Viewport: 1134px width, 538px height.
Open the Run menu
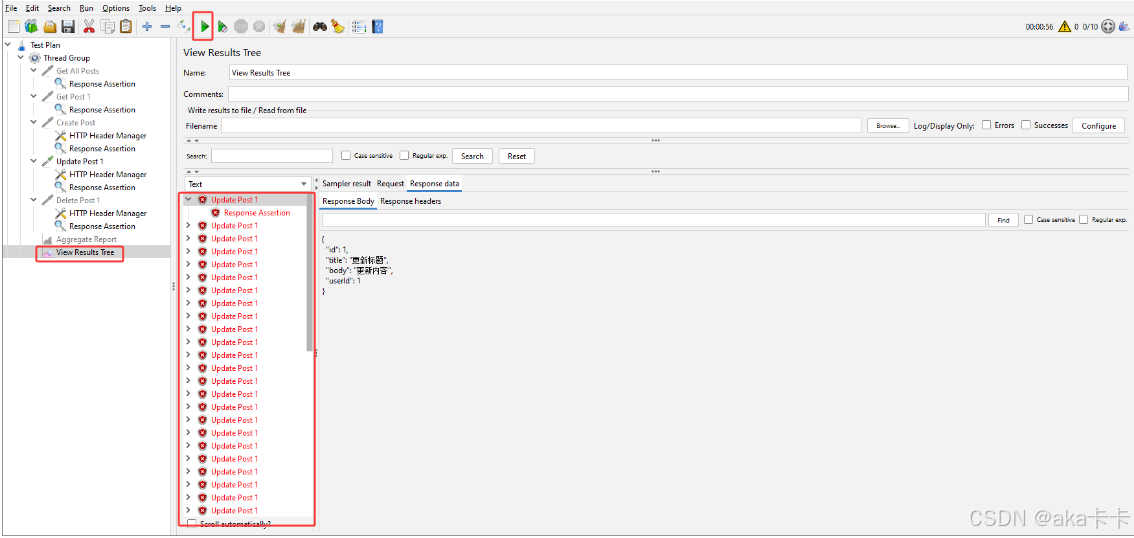86,8
